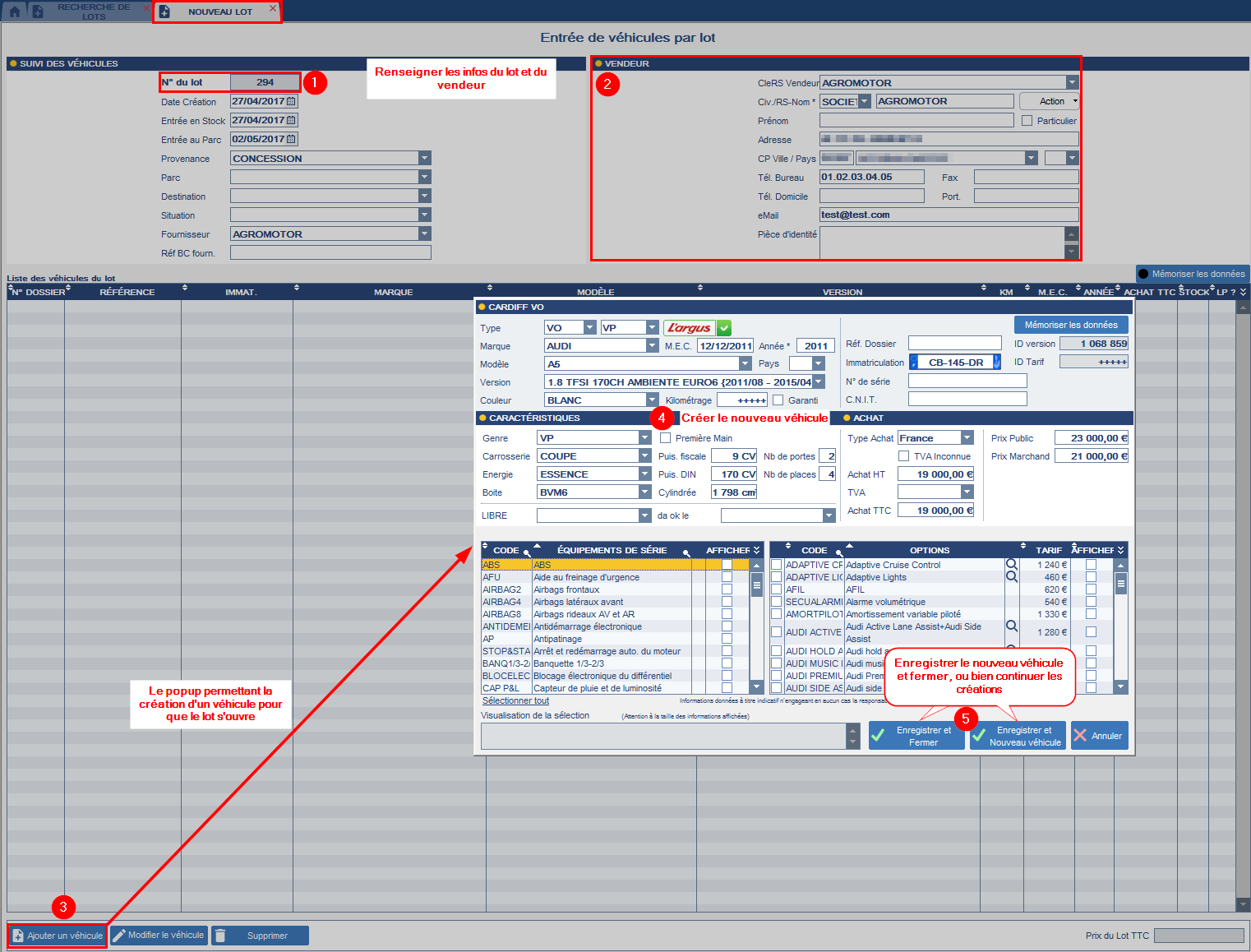Click the L'argus logo button
The image size is (1251, 952).
[689, 327]
